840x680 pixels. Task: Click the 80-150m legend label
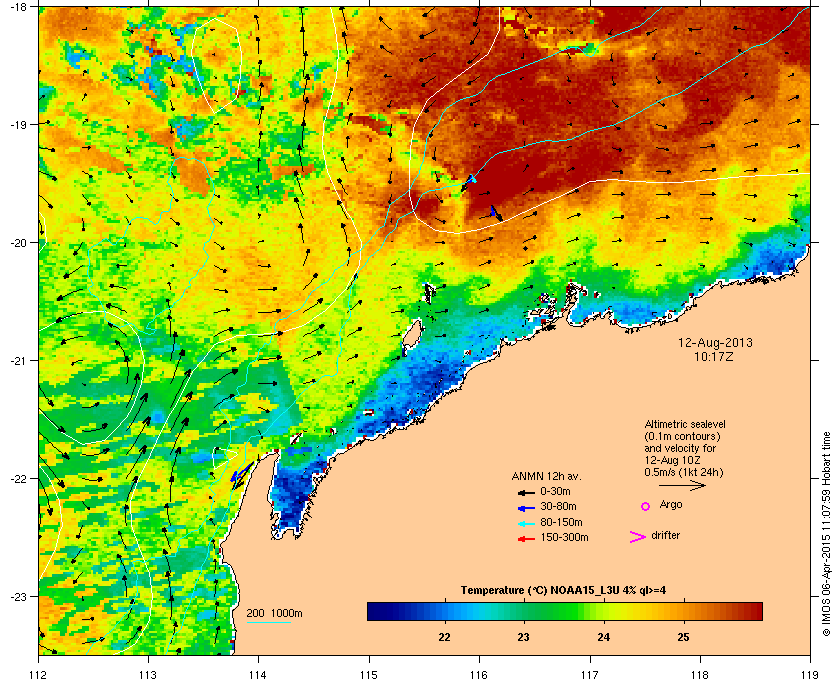[561, 522]
